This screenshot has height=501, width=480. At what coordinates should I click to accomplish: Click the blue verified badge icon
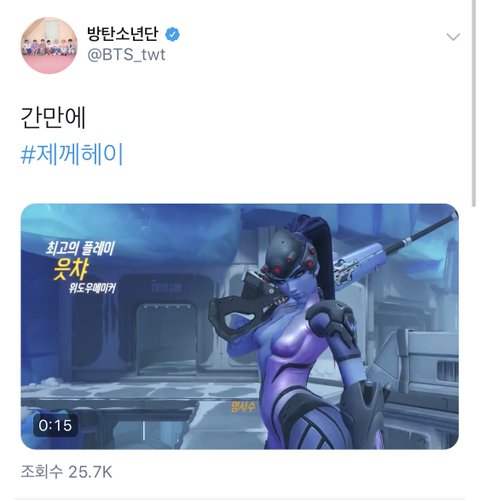173,34
